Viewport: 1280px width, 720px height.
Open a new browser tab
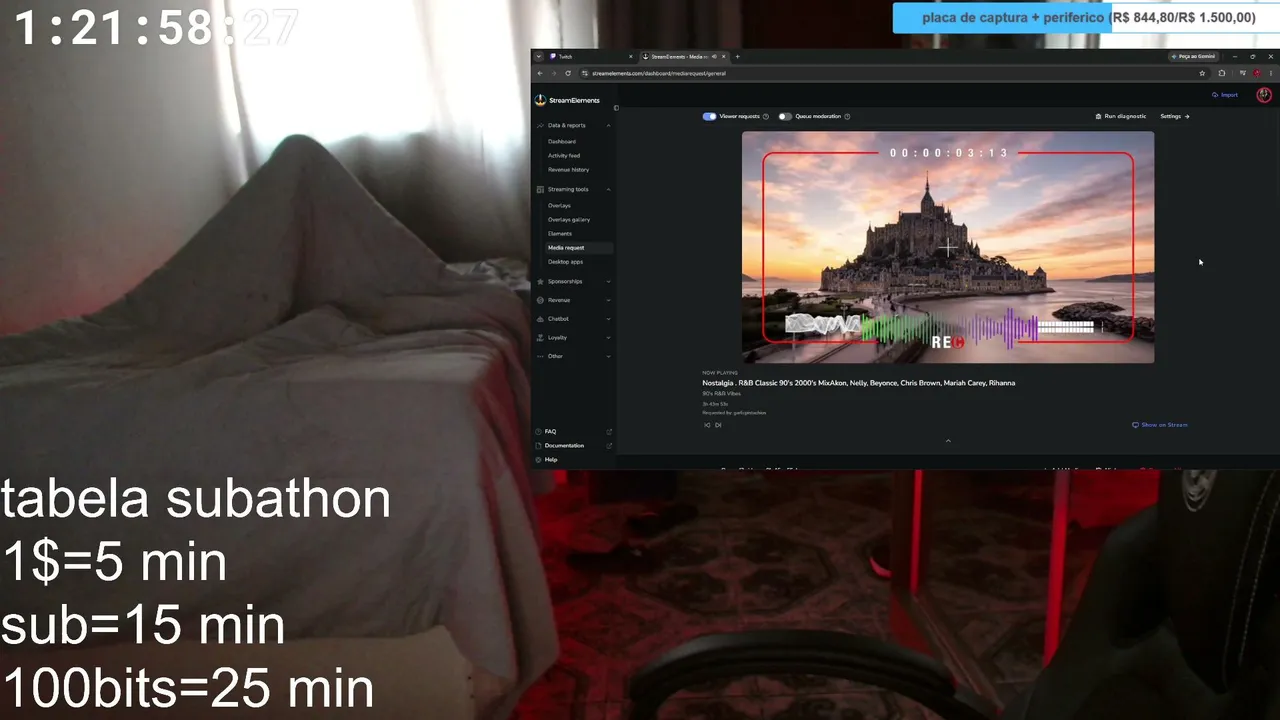point(740,56)
